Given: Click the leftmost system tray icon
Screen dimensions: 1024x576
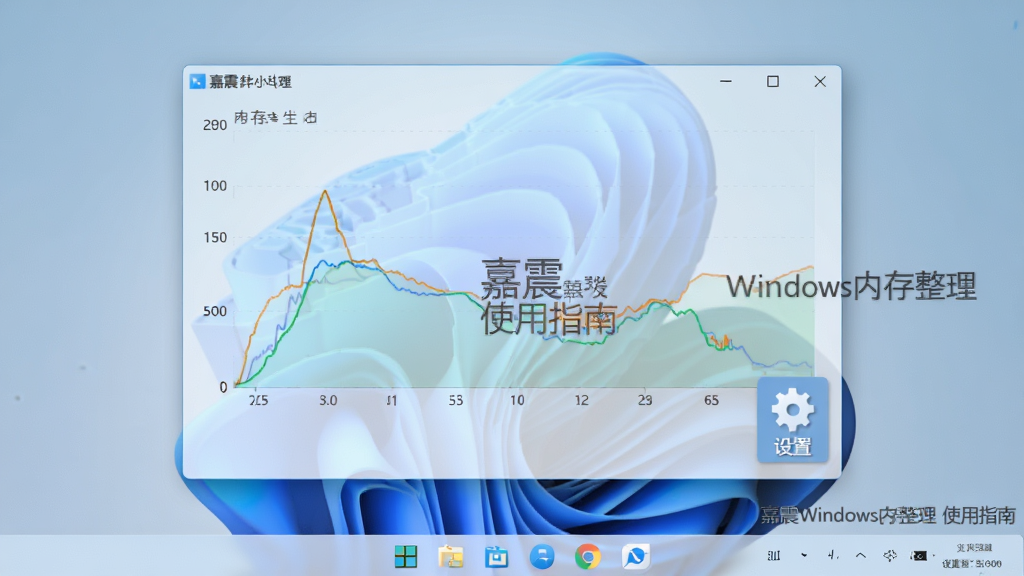Looking at the screenshot, I should 774,556.
